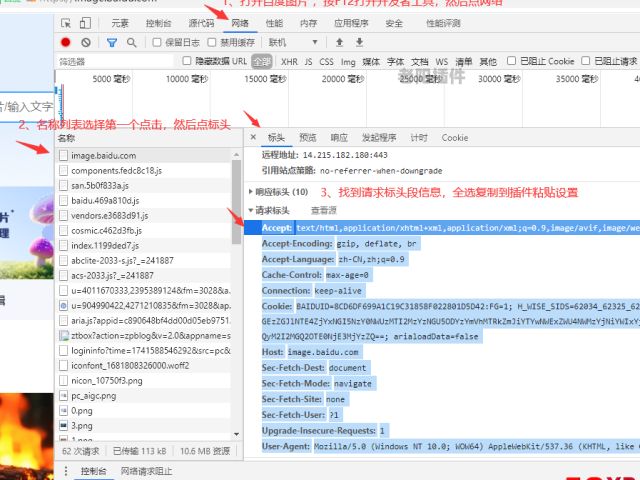Click the icon beside the u=904990422 request

tap(63, 305)
